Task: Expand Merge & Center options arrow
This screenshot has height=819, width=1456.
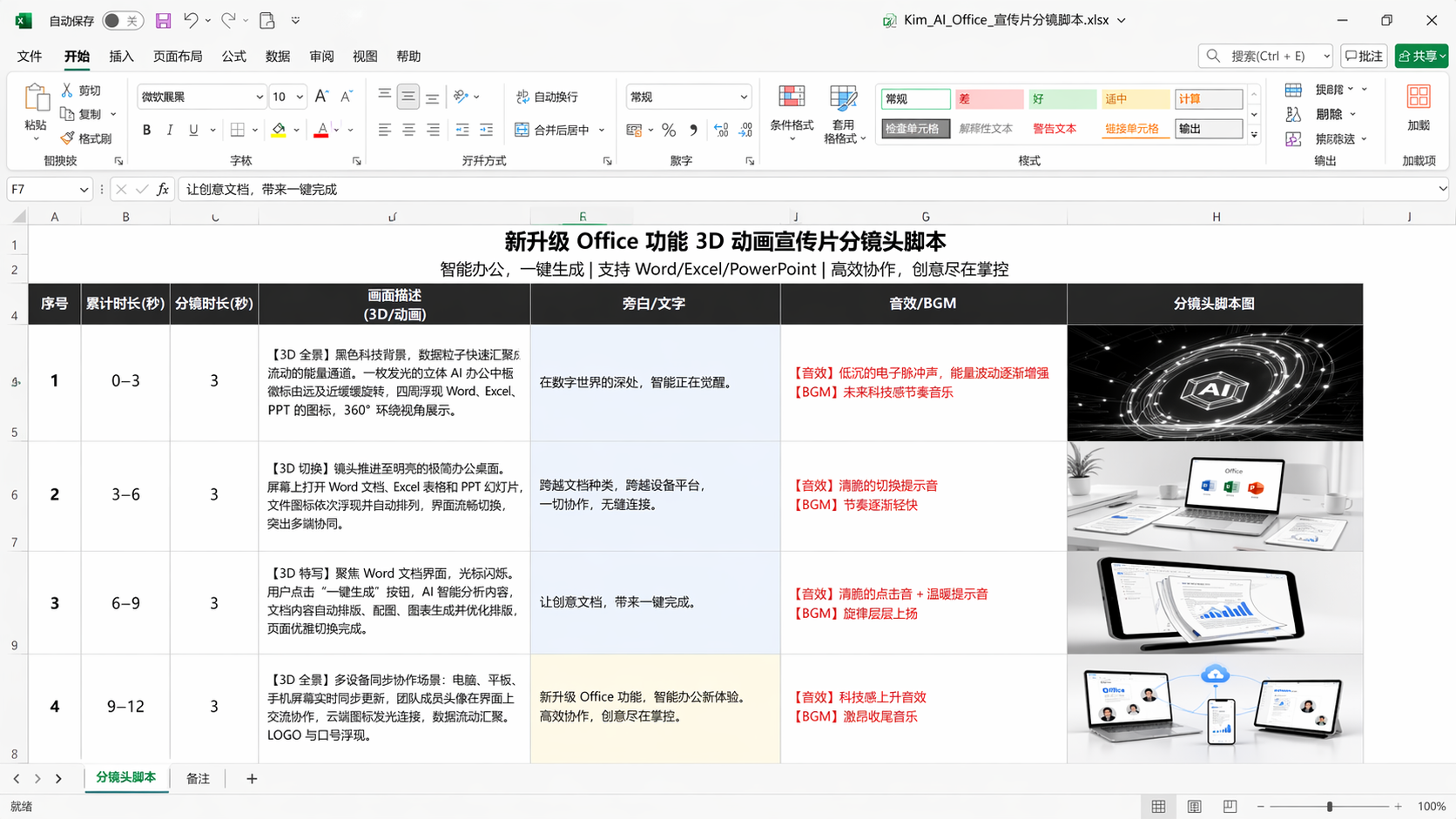Action: click(602, 130)
